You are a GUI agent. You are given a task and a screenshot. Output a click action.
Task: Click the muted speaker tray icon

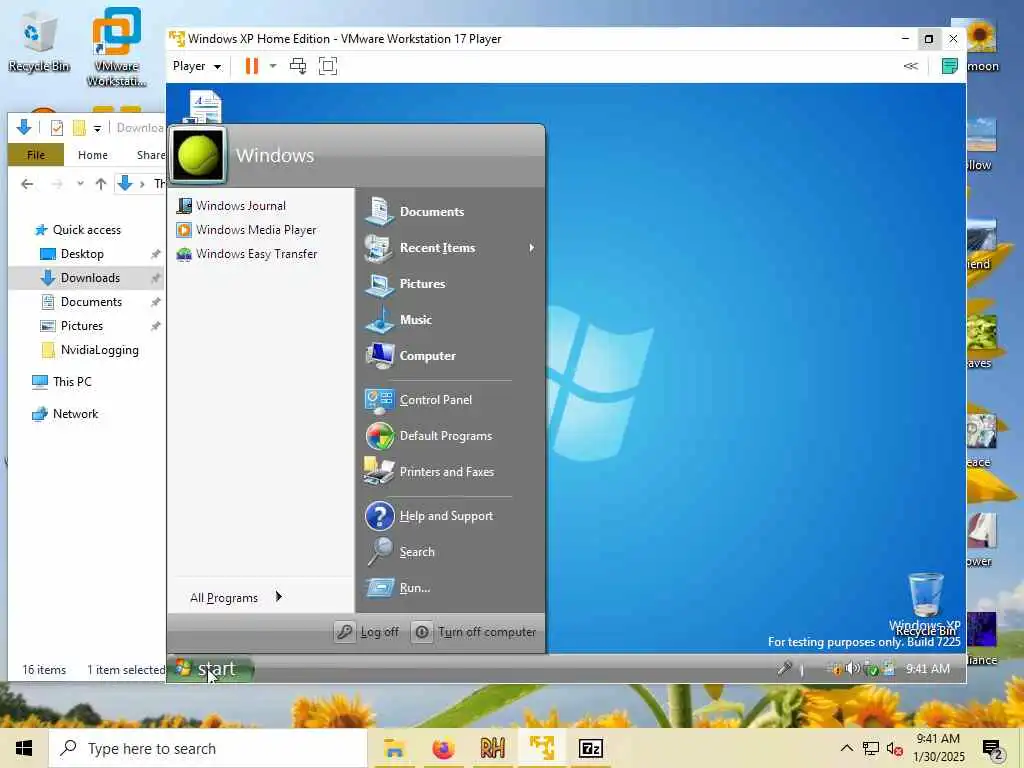click(895, 748)
